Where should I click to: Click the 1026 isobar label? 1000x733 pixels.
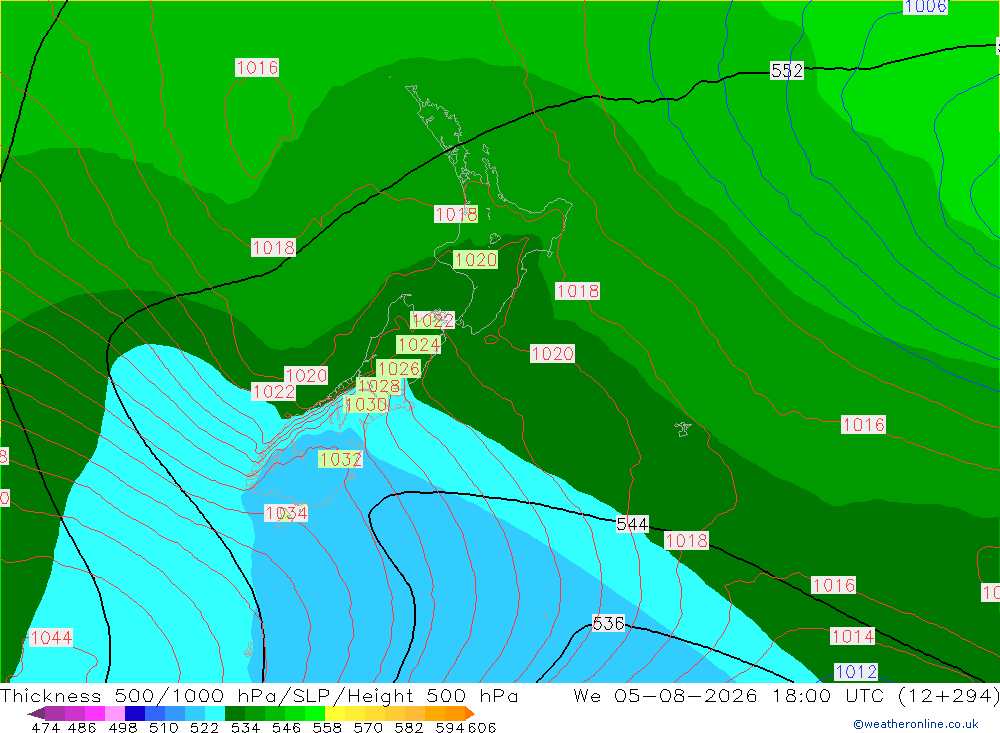(399, 368)
